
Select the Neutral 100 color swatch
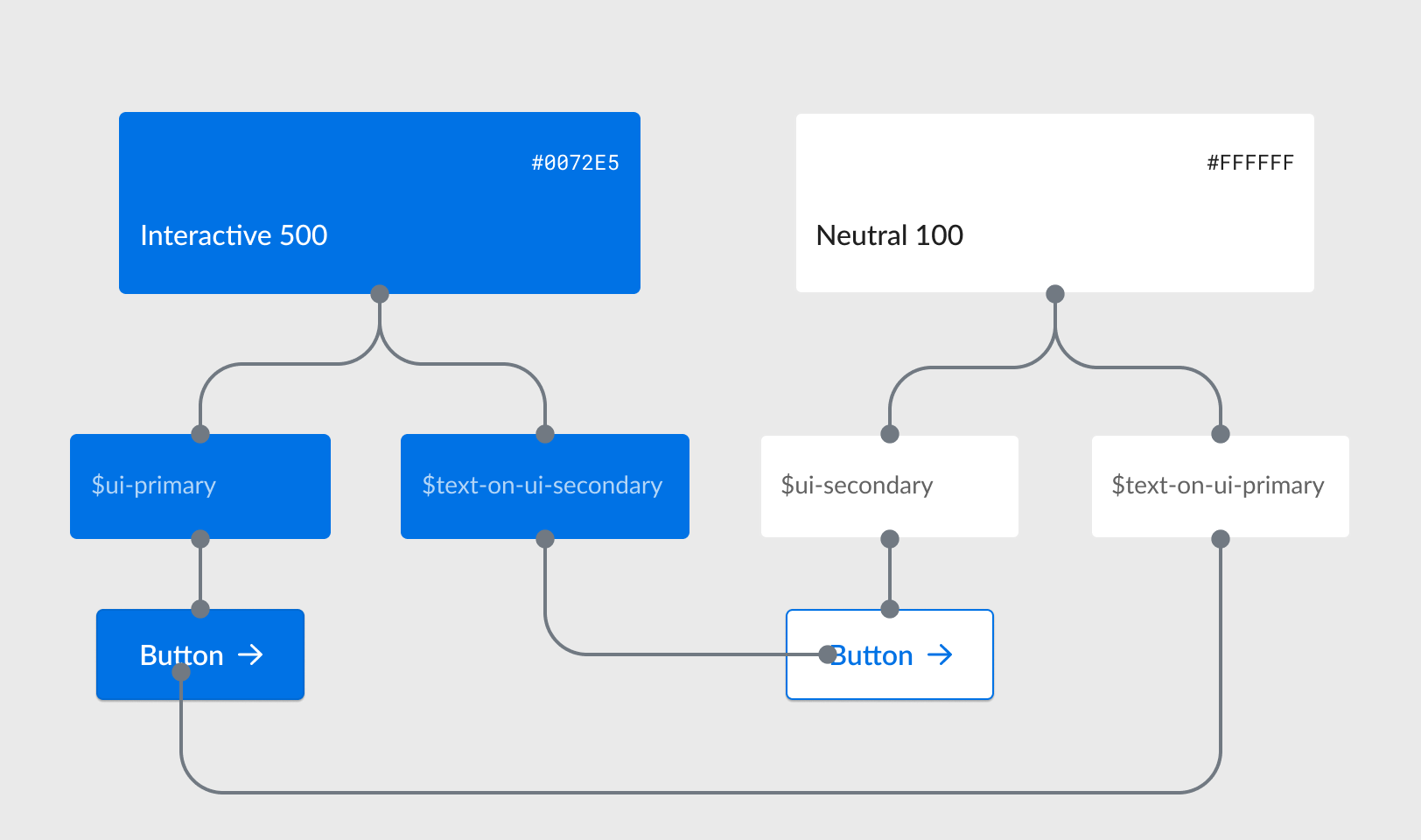coord(1054,203)
